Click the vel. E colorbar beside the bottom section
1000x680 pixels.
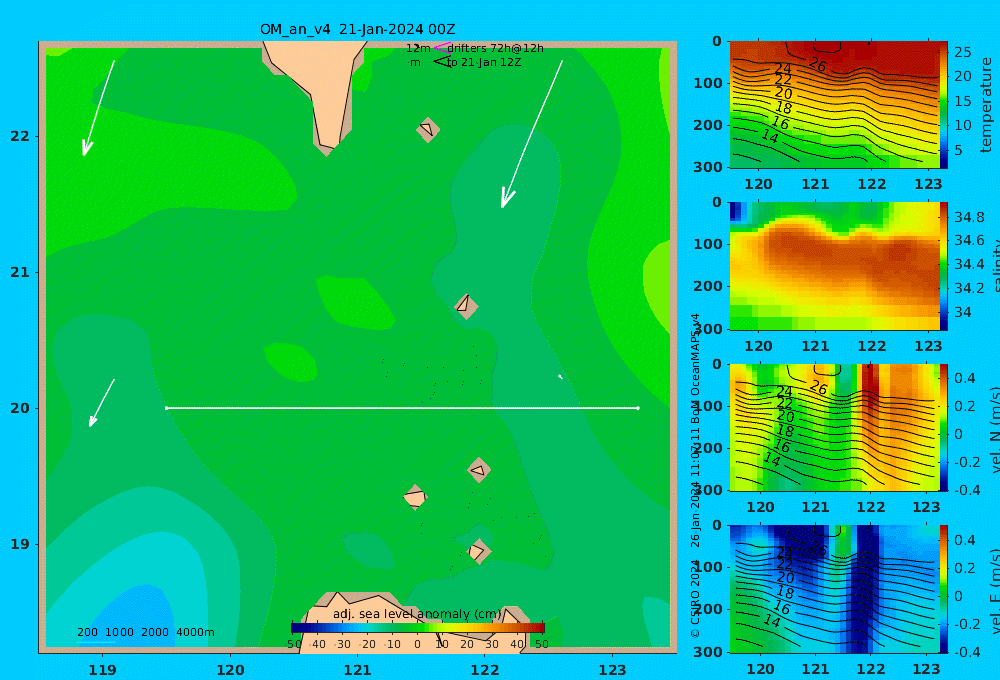(x=944, y=589)
